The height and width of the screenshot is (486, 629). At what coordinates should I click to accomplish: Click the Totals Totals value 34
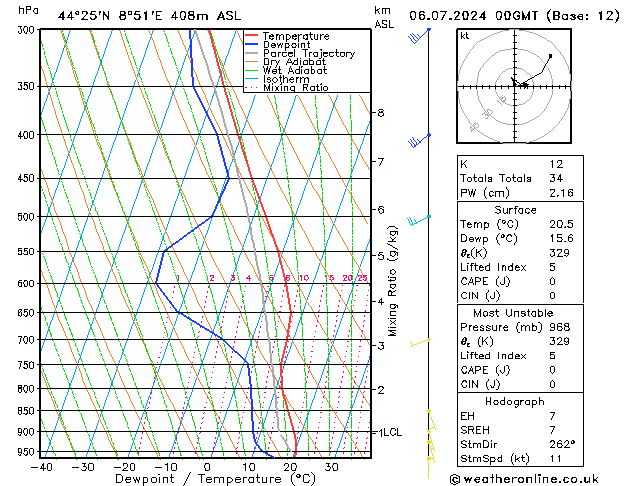556,178
